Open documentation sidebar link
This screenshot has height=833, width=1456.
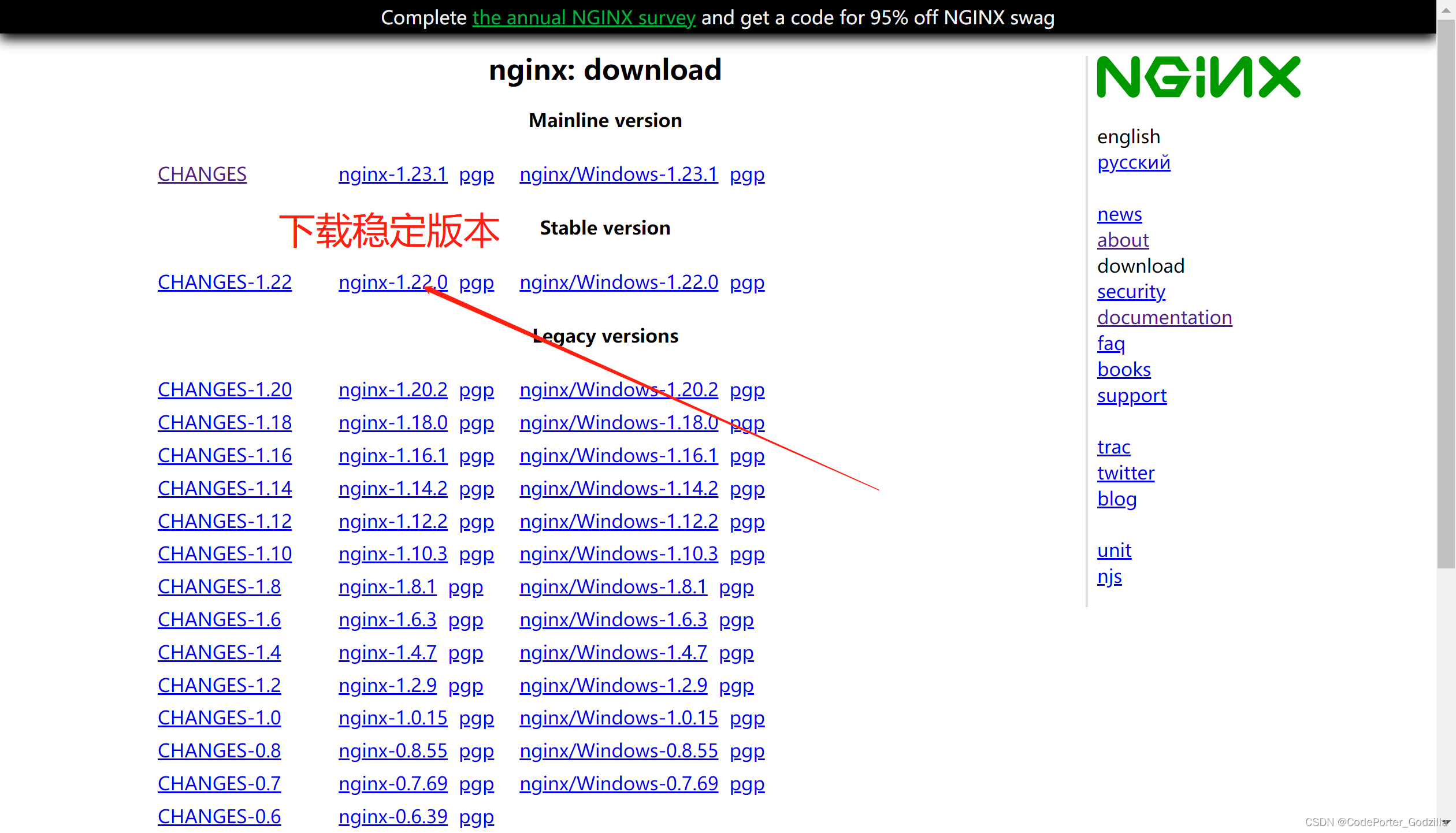tap(1164, 318)
